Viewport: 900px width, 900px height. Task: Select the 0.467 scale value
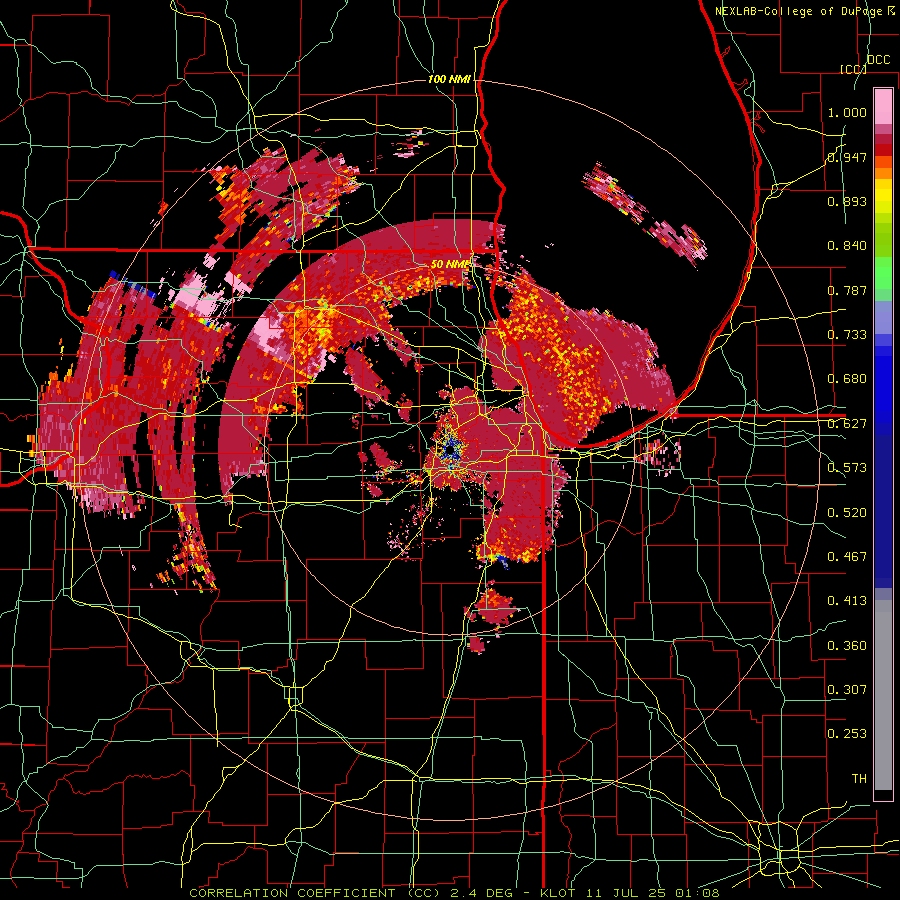[847, 557]
